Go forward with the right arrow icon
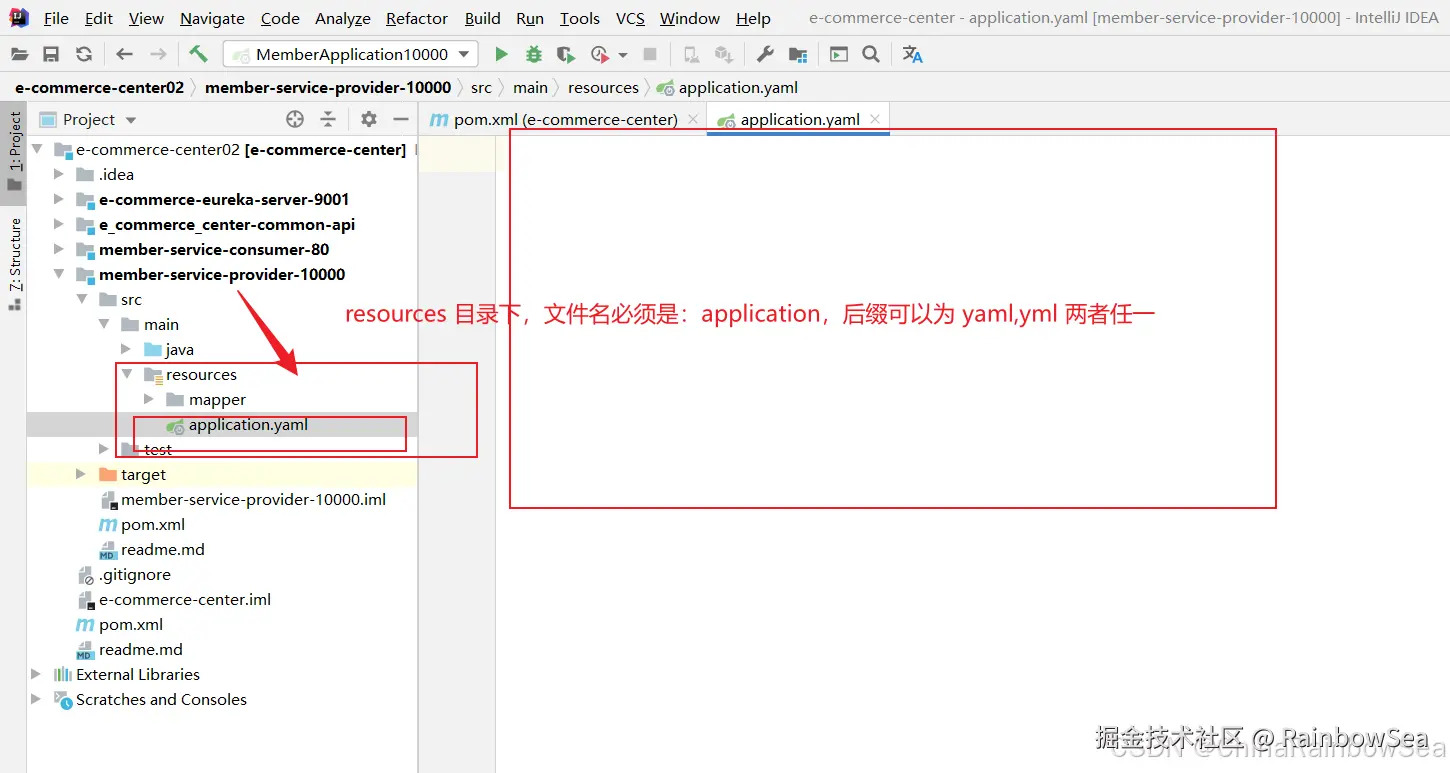This screenshot has height=773, width=1450. point(158,55)
